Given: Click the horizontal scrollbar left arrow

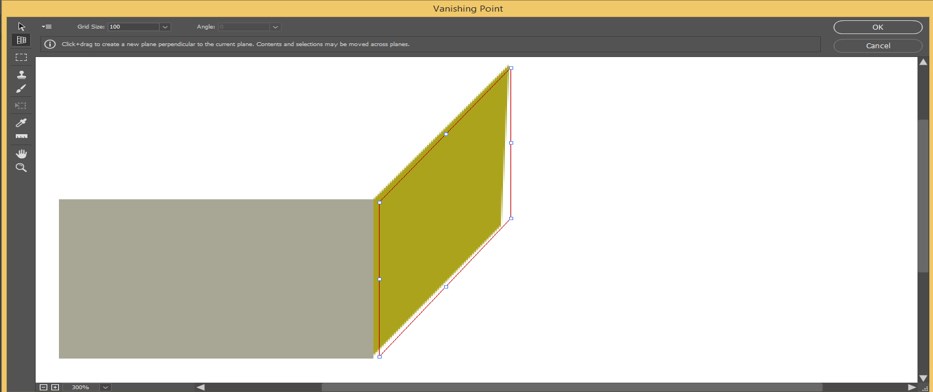Looking at the screenshot, I should point(201,387).
